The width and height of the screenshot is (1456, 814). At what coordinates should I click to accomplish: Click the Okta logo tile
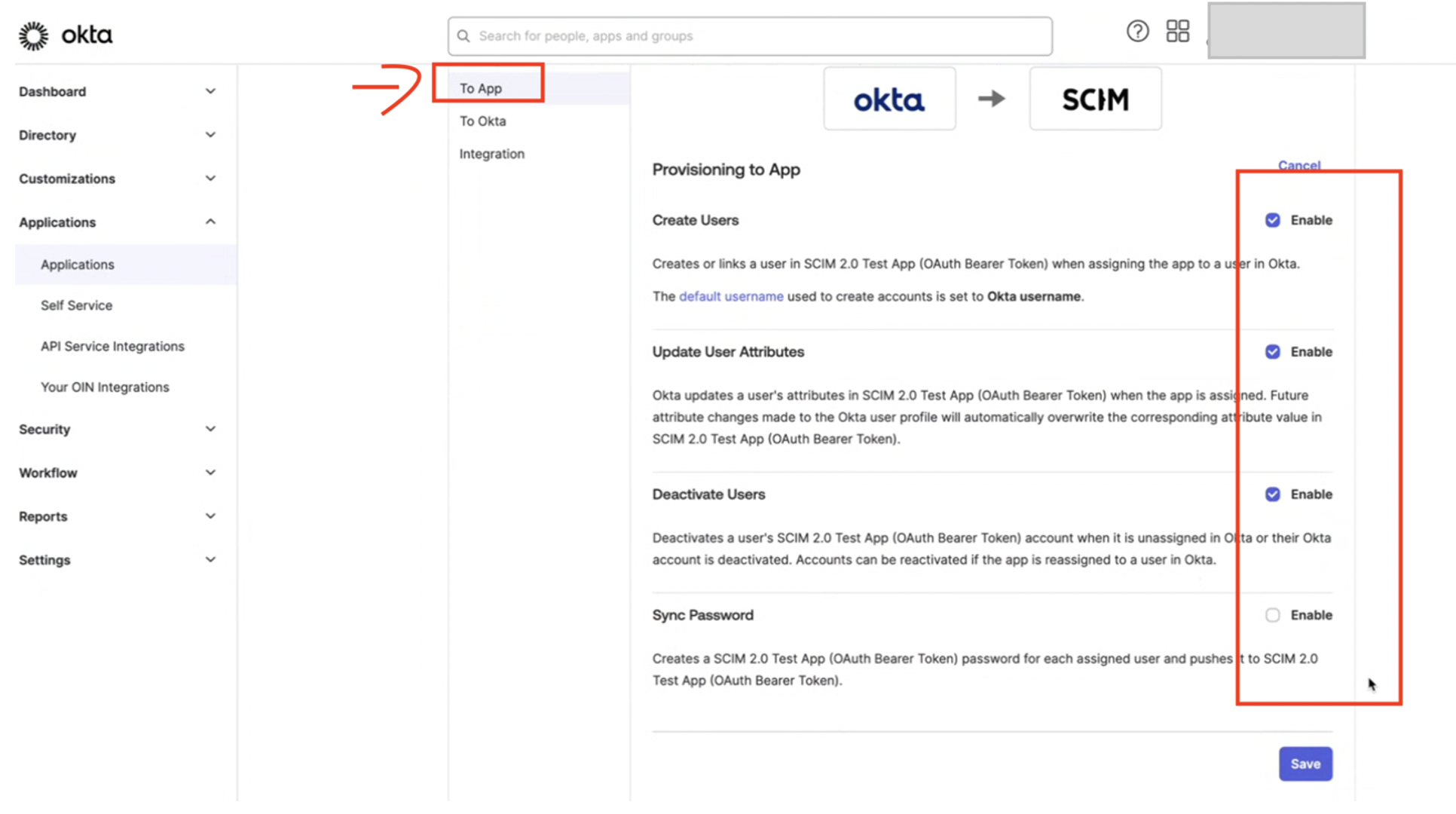(x=889, y=99)
